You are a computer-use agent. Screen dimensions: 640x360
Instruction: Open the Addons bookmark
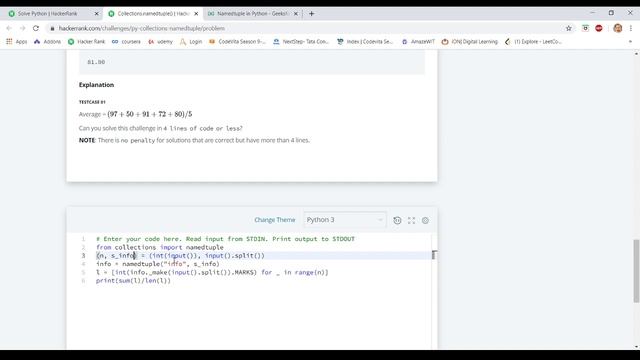point(47,42)
